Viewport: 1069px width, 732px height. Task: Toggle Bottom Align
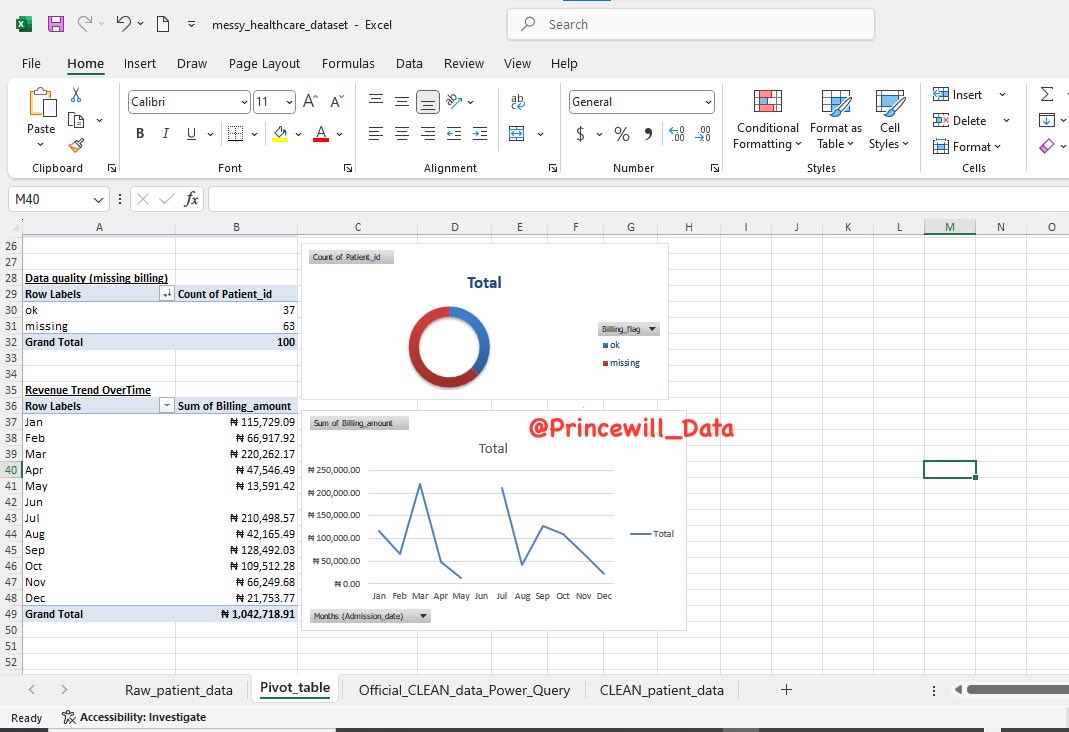(x=428, y=102)
